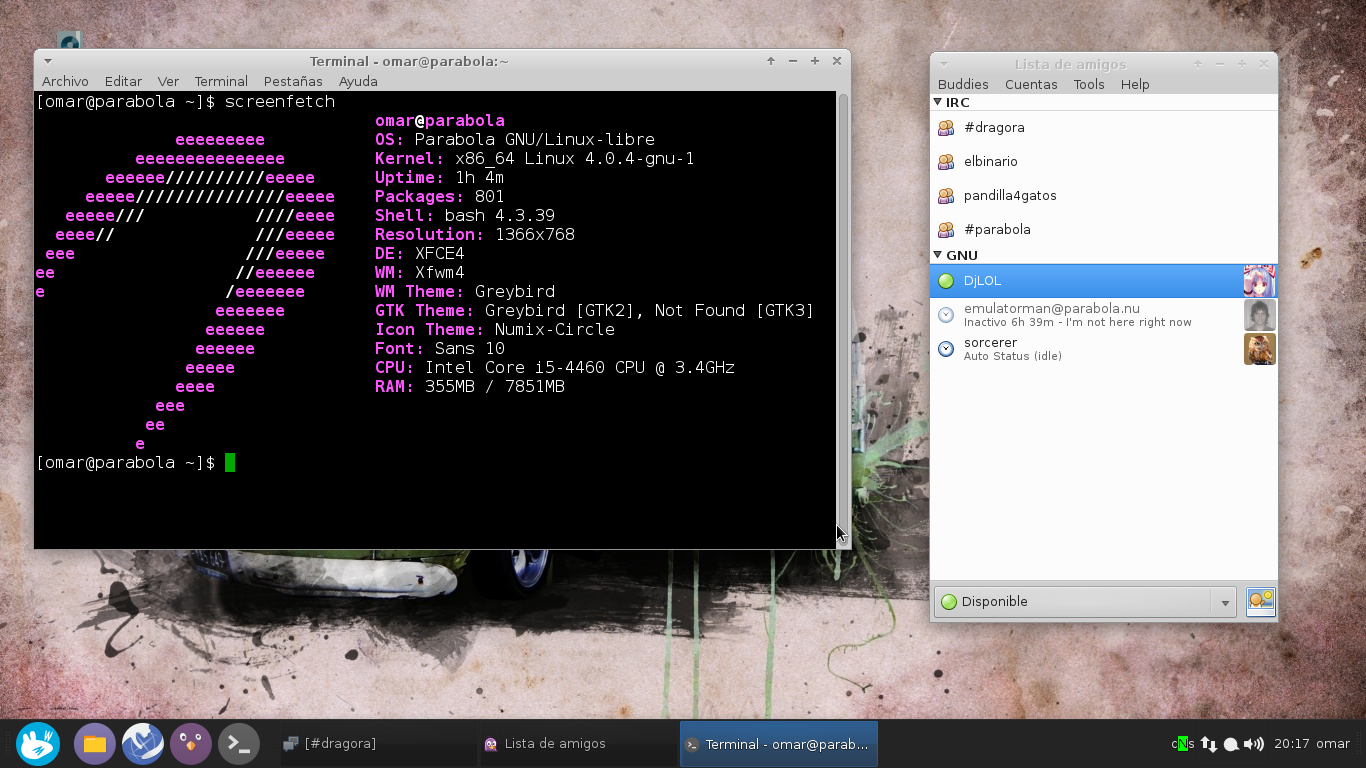Open the Editar menu in Terminal

coord(124,81)
